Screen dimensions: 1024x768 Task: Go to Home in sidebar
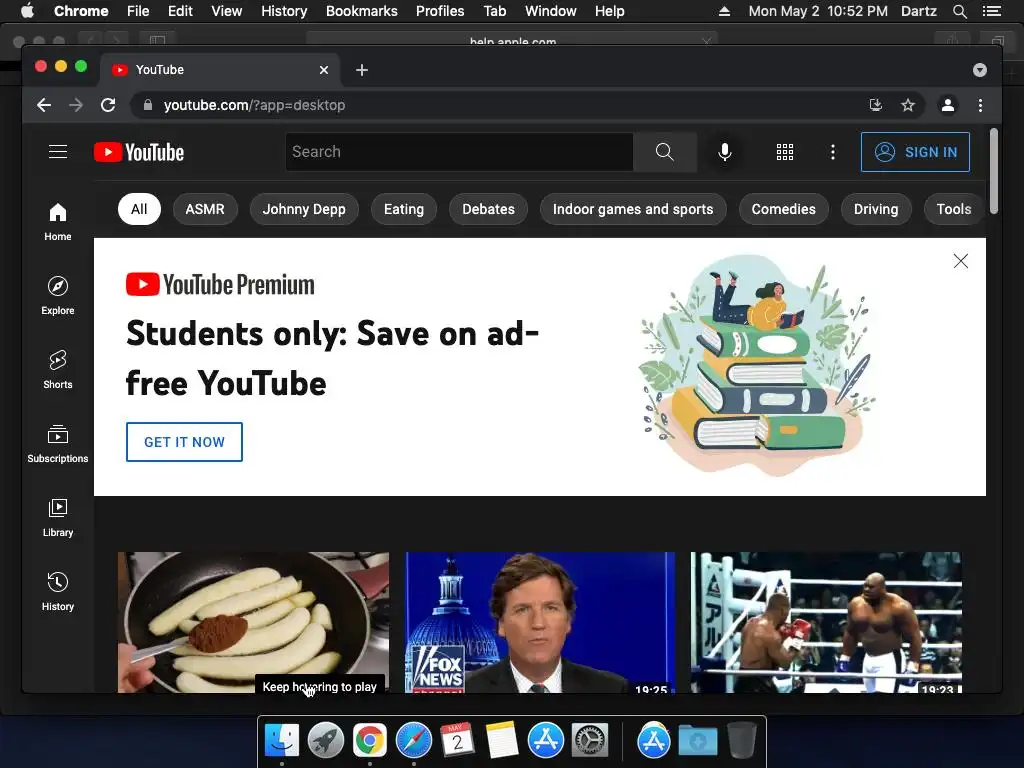(x=58, y=222)
